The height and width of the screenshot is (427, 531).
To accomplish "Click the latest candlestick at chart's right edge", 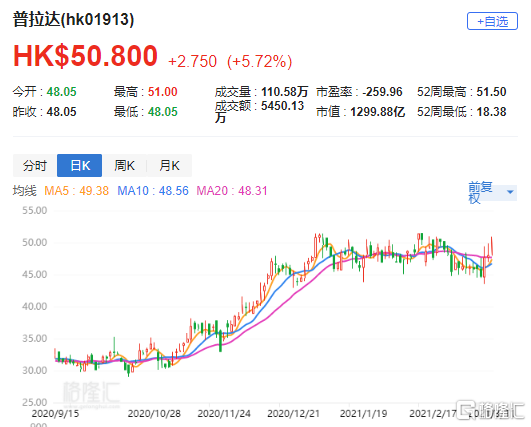I will pos(492,247).
